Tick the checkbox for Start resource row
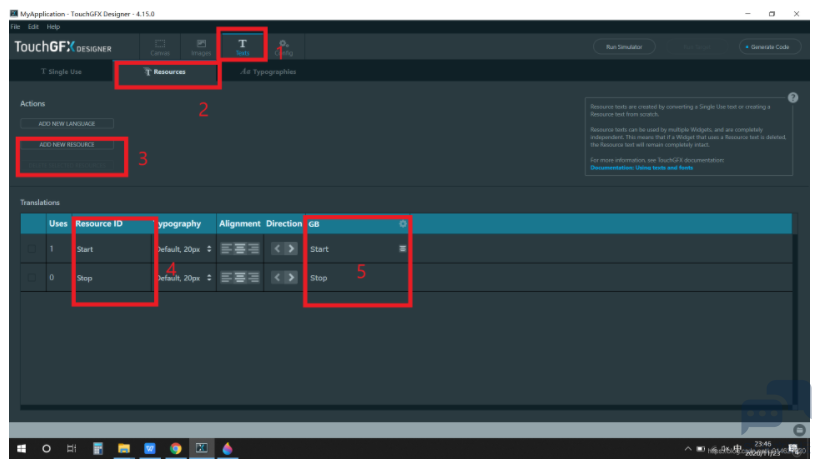The width and height of the screenshot is (820, 463). [x=32, y=249]
